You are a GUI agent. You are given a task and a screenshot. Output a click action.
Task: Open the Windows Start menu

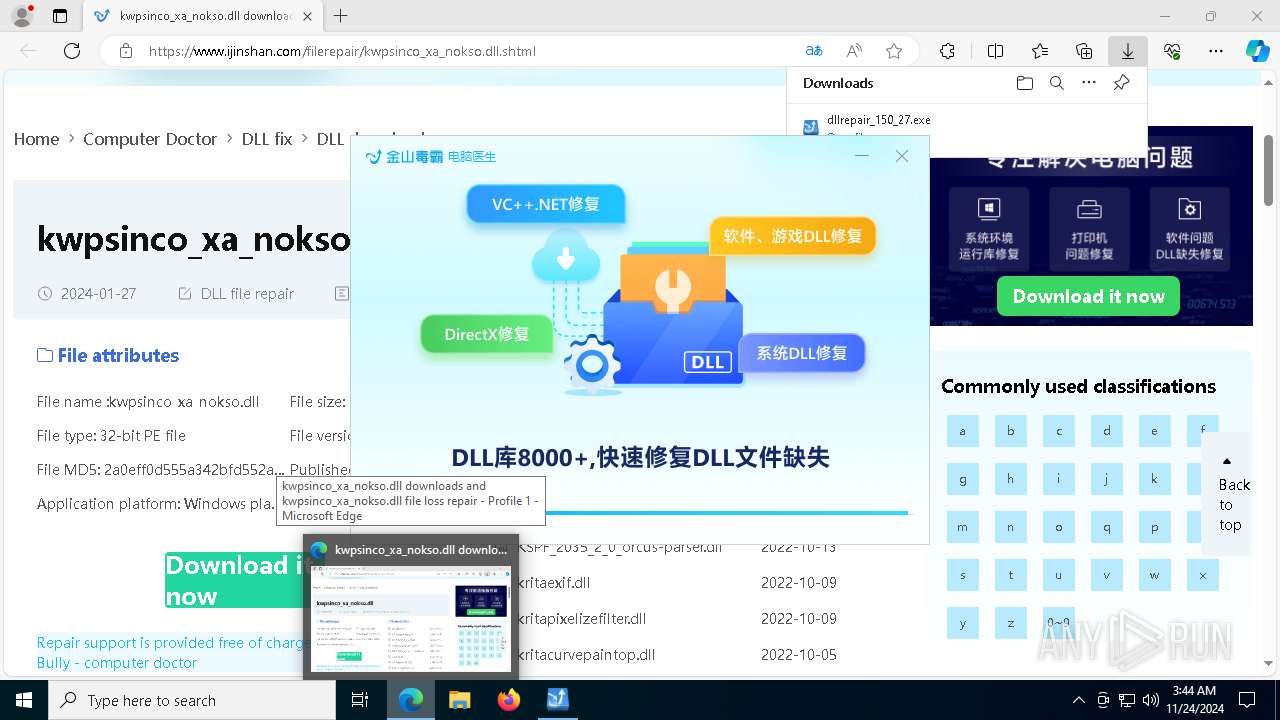click(x=24, y=700)
